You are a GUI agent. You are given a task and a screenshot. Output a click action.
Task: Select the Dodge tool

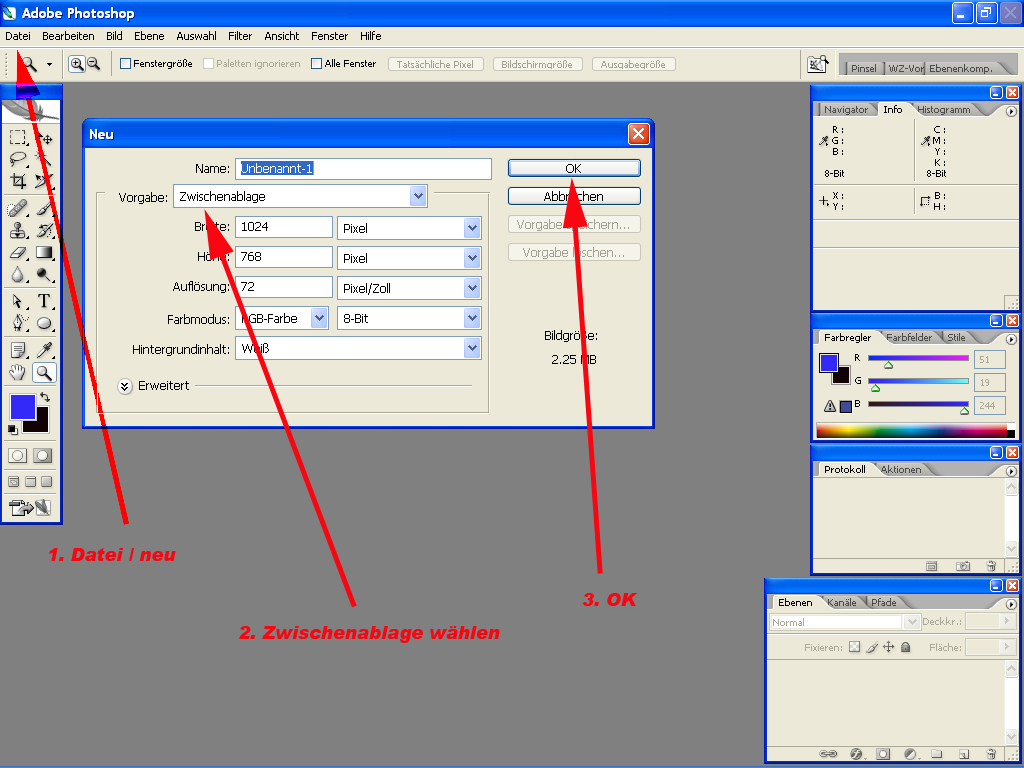point(44,274)
